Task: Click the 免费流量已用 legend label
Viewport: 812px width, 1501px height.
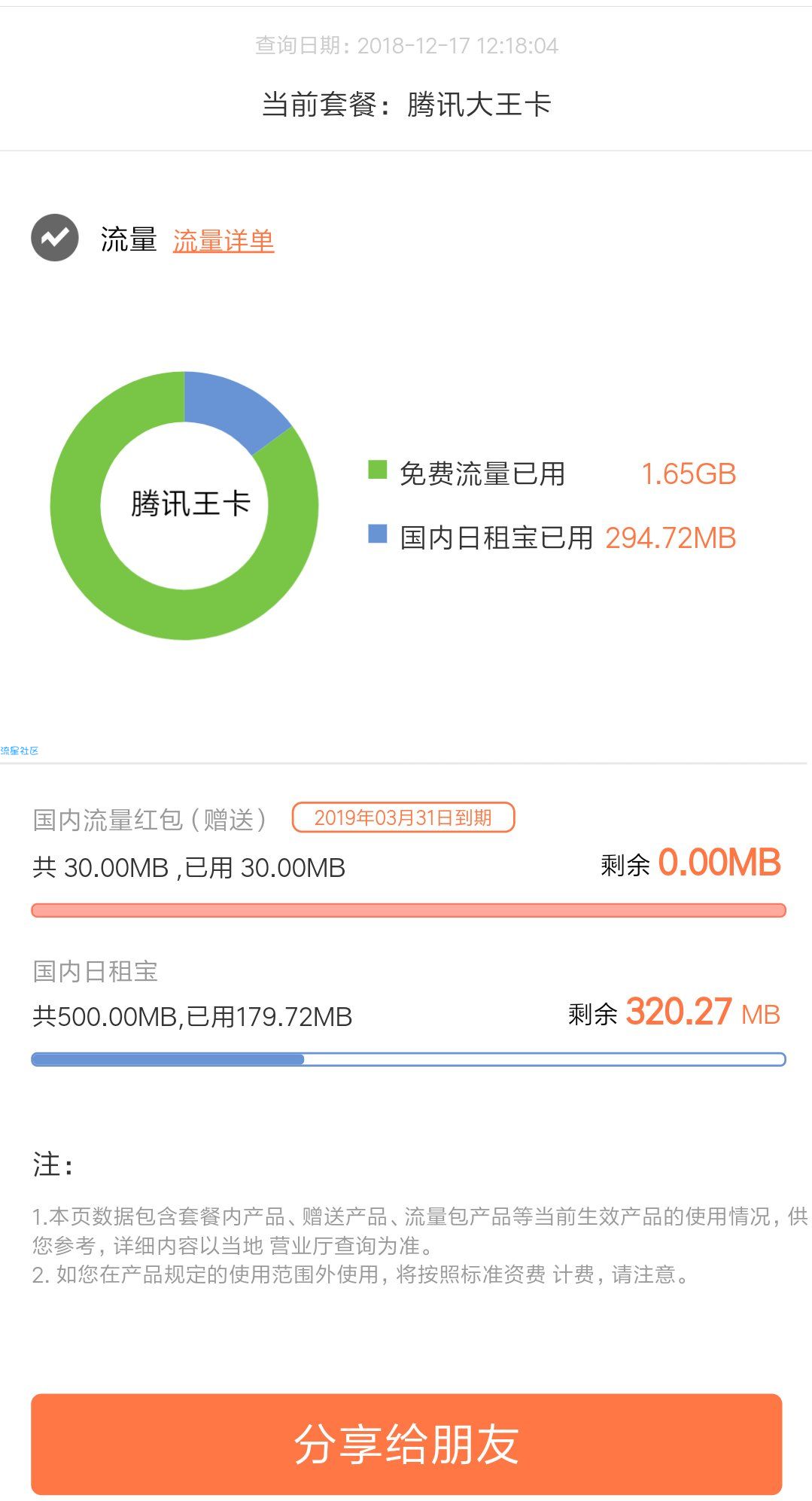Action: 482,474
